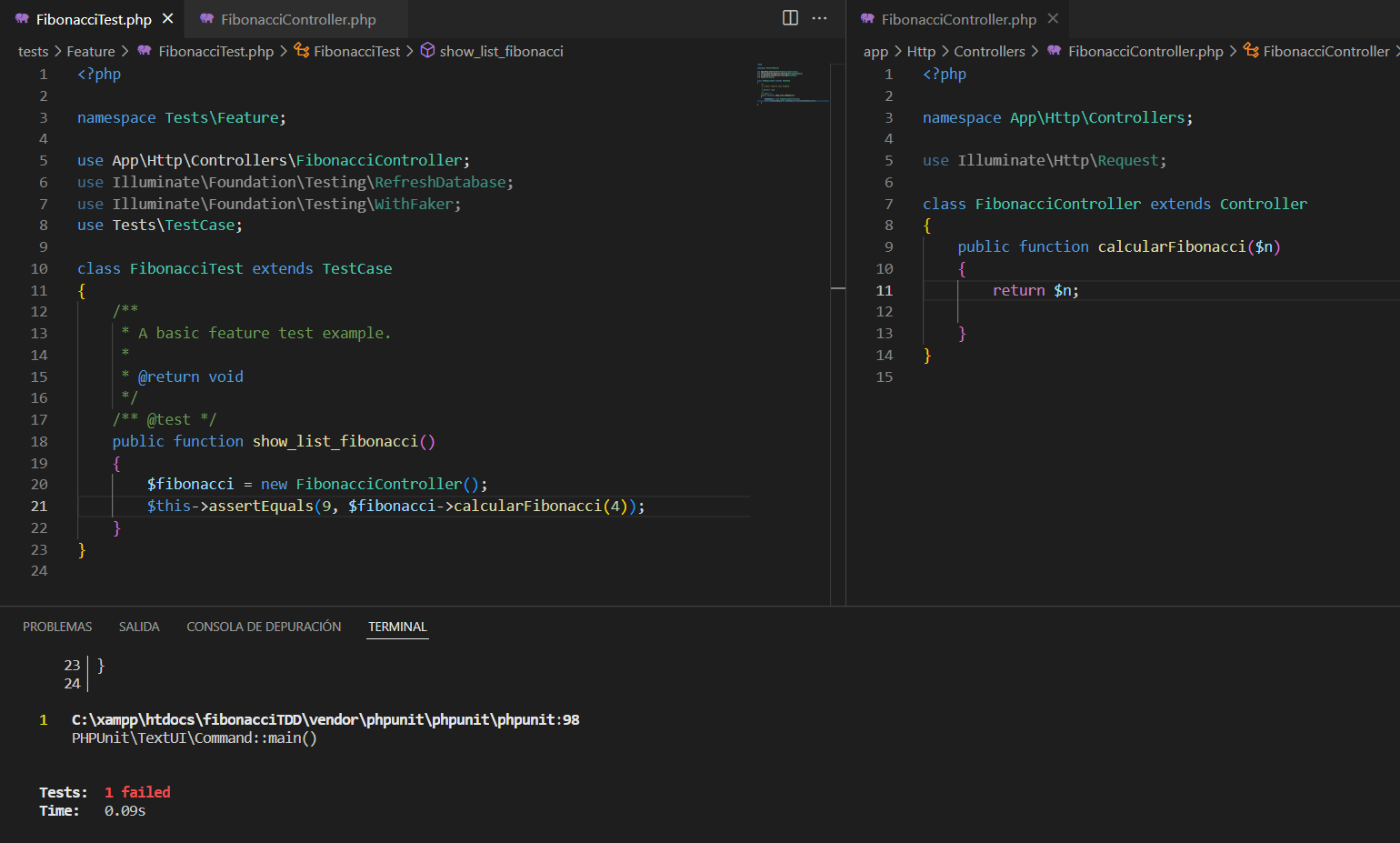The height and width of the screenshot is (843, 1400).
Task: Close the FibonacciTest.php tab
Action: click(x=167, y=18)
